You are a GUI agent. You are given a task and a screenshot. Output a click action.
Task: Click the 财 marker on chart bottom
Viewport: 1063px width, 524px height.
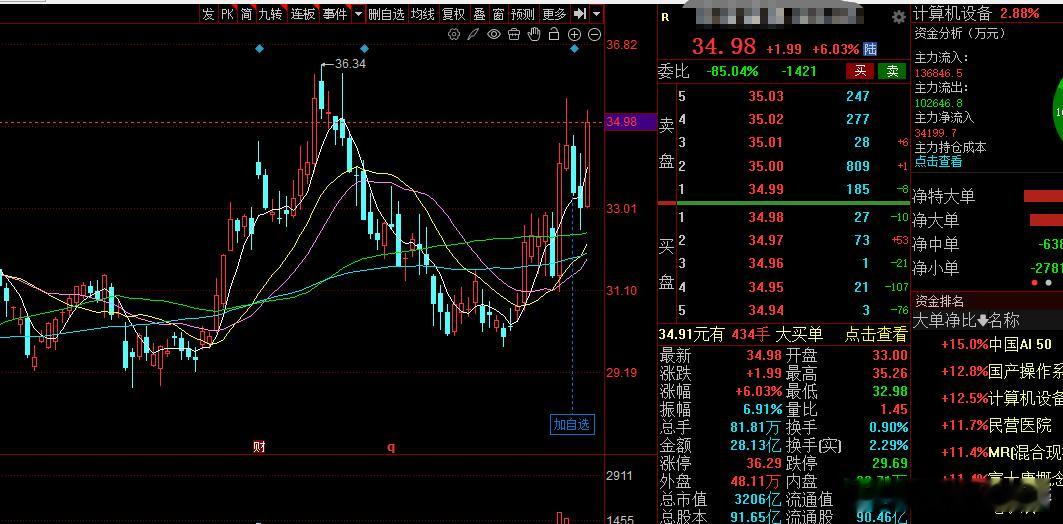click(x=259, y=446)
